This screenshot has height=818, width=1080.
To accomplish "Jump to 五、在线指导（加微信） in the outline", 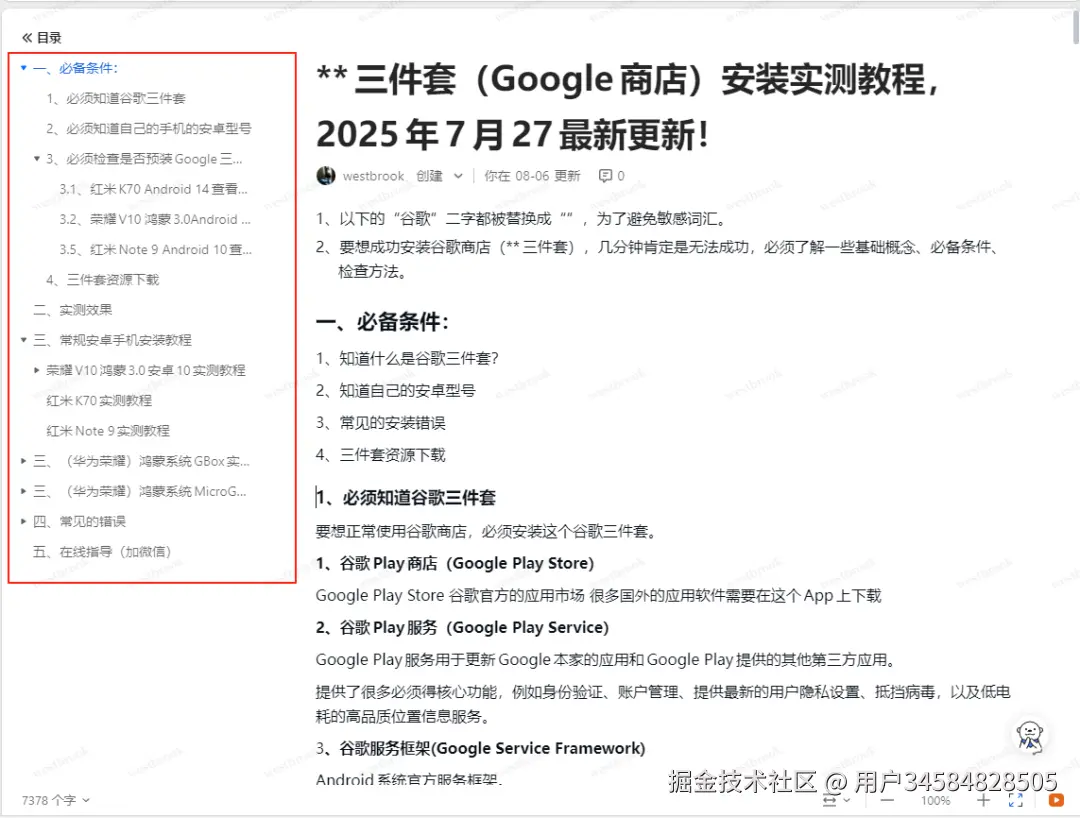I will (x=102, y=552).
